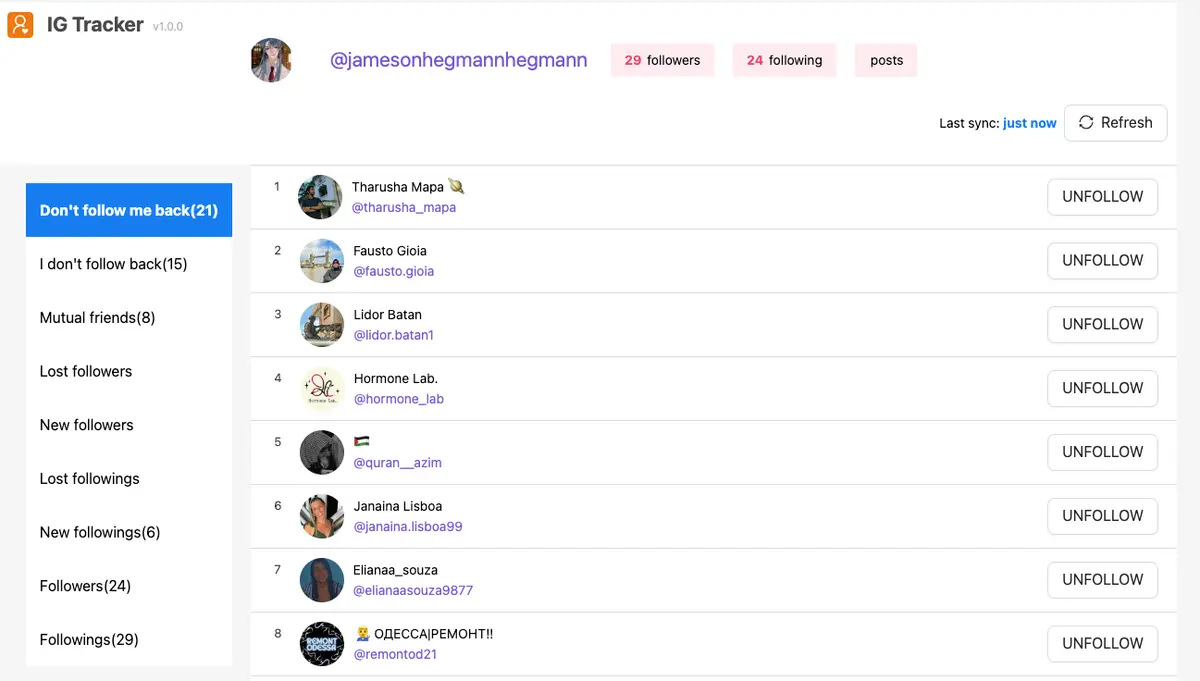
Task: Click Janaina Lisboa's profile picture
Action: coord(321,516)
